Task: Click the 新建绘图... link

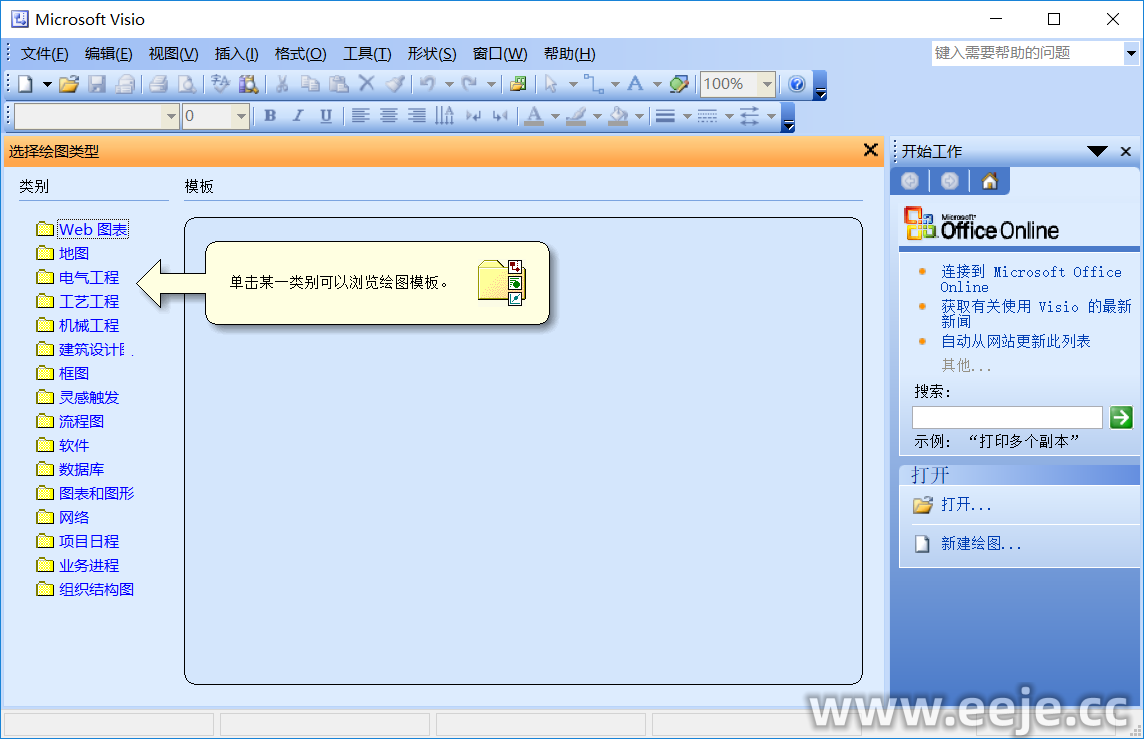Action: click(x=981, y=544)
